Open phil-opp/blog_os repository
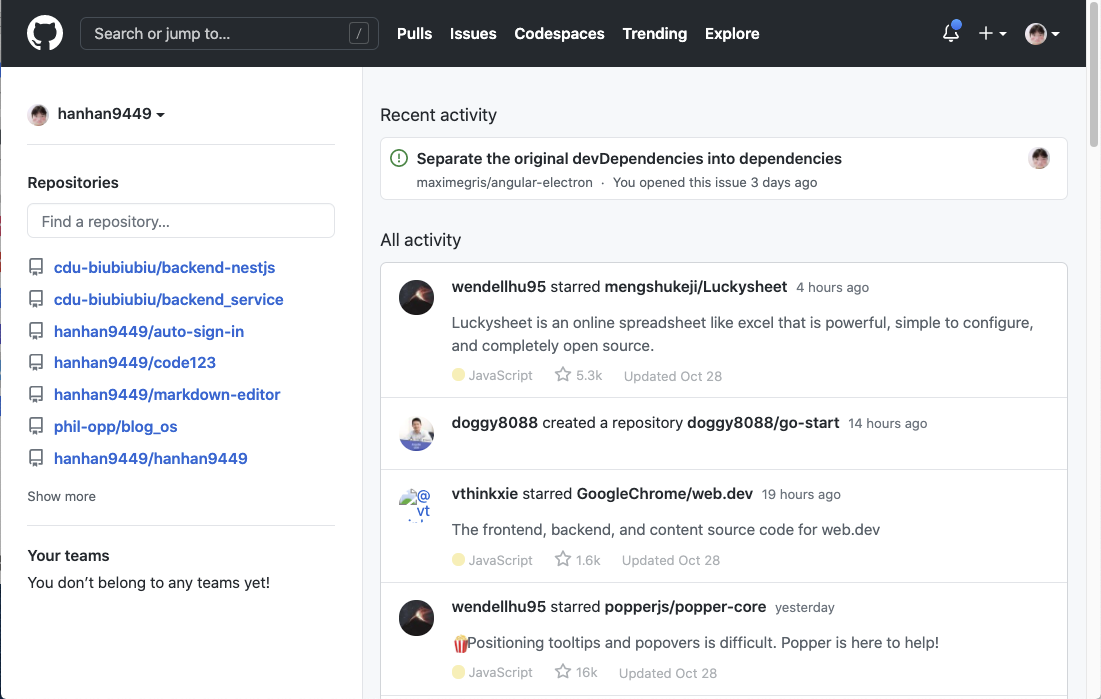The height and width of the screenshot is (699, 1101). (x=115, y=426)
